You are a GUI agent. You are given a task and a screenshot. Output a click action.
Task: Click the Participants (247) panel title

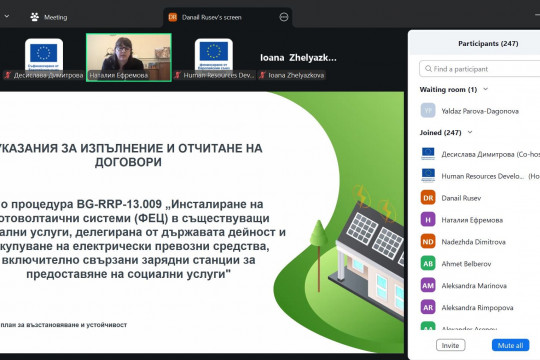pyautogui.click(x=488, y=43)
